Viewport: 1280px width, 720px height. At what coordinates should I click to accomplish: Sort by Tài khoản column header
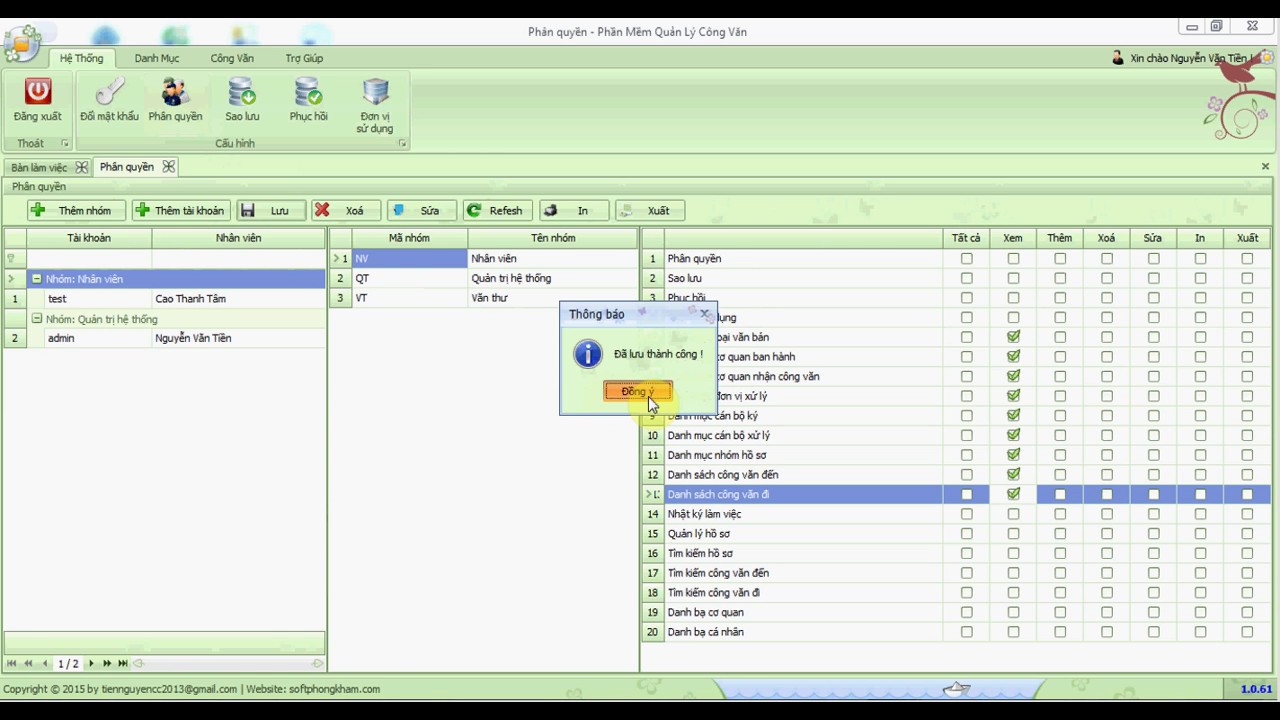(89, 238)
